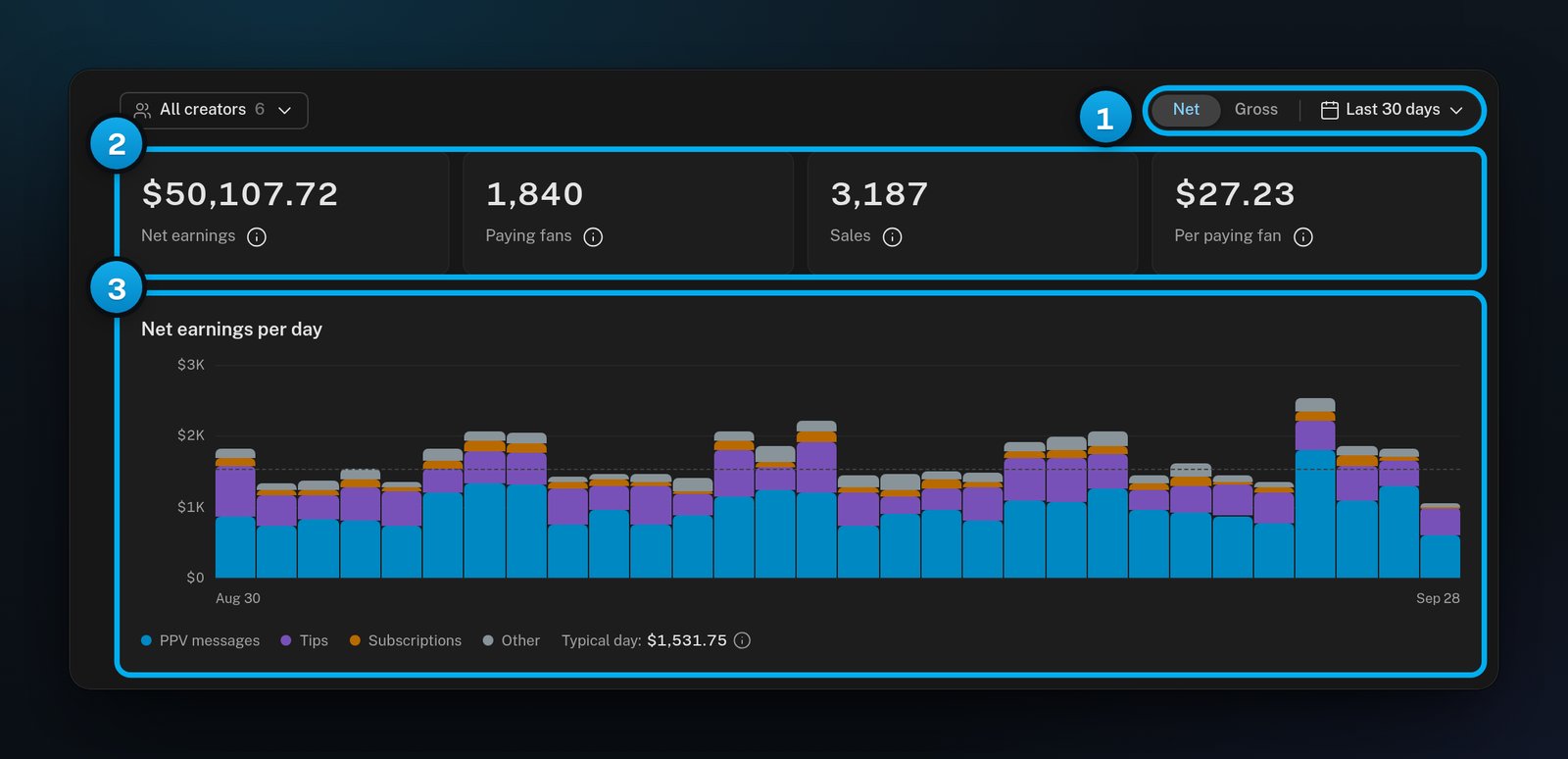
Task: Show info about Sales
Action: click(x=892, y=236)
